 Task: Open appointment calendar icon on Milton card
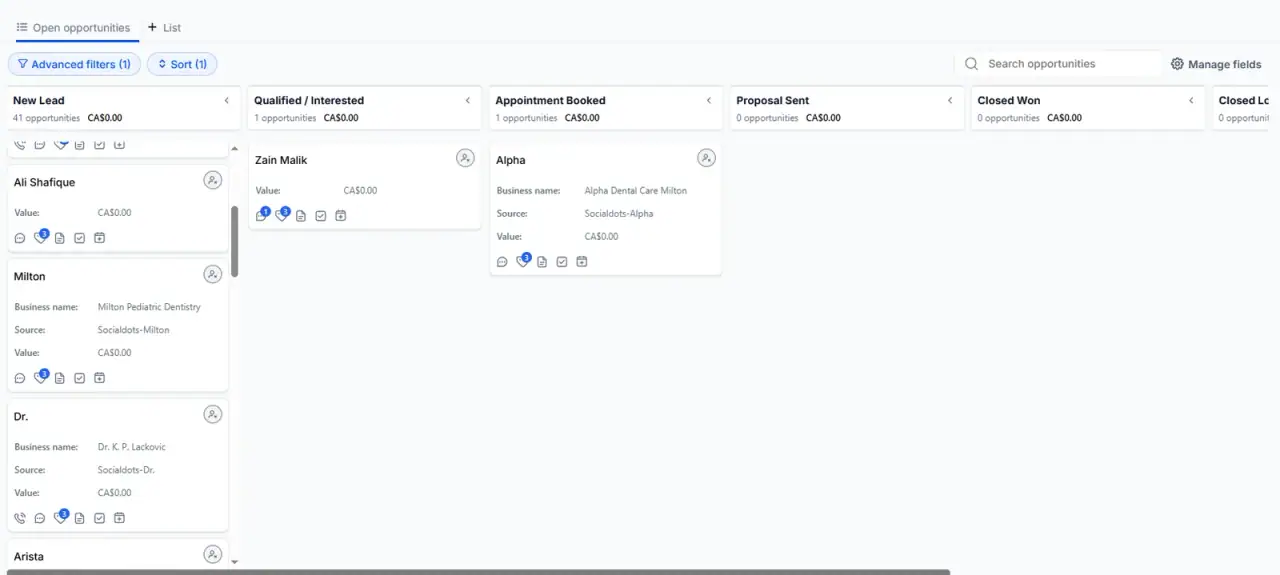tap(100, 378)
